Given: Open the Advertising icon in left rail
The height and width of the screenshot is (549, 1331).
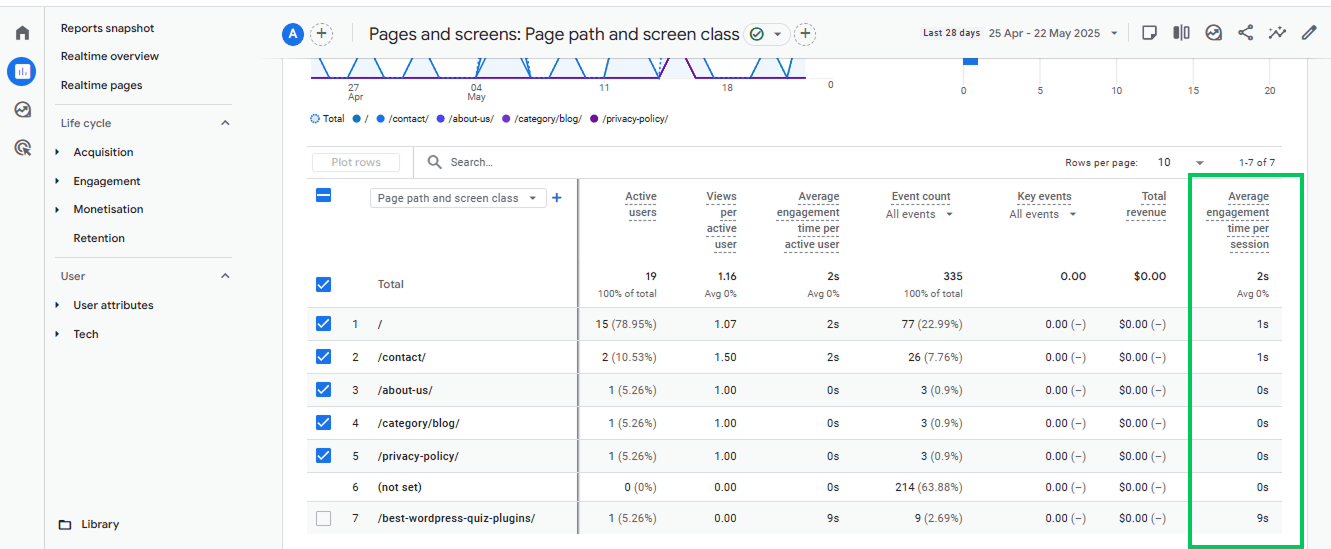Looking at the screenshot, I should (22, 148).
